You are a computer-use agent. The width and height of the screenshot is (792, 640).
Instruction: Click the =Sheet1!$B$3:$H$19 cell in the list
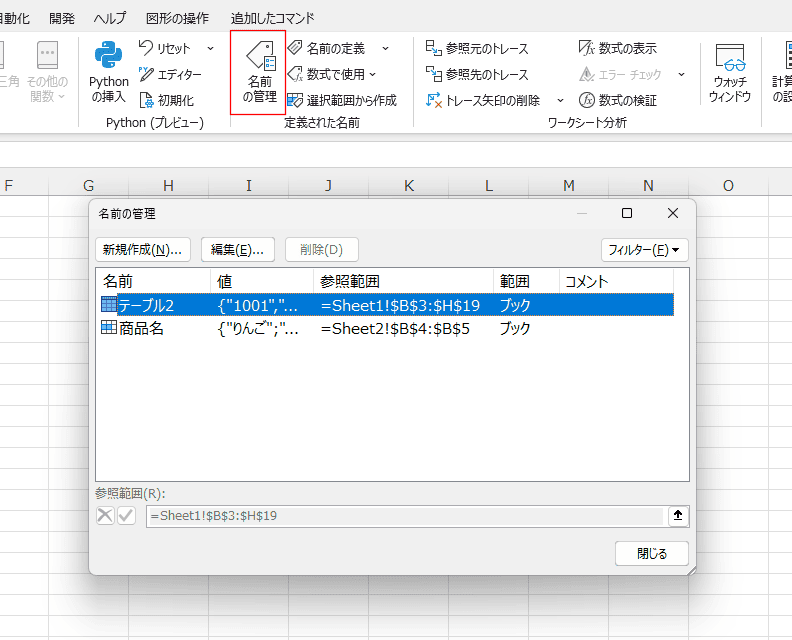400,305
